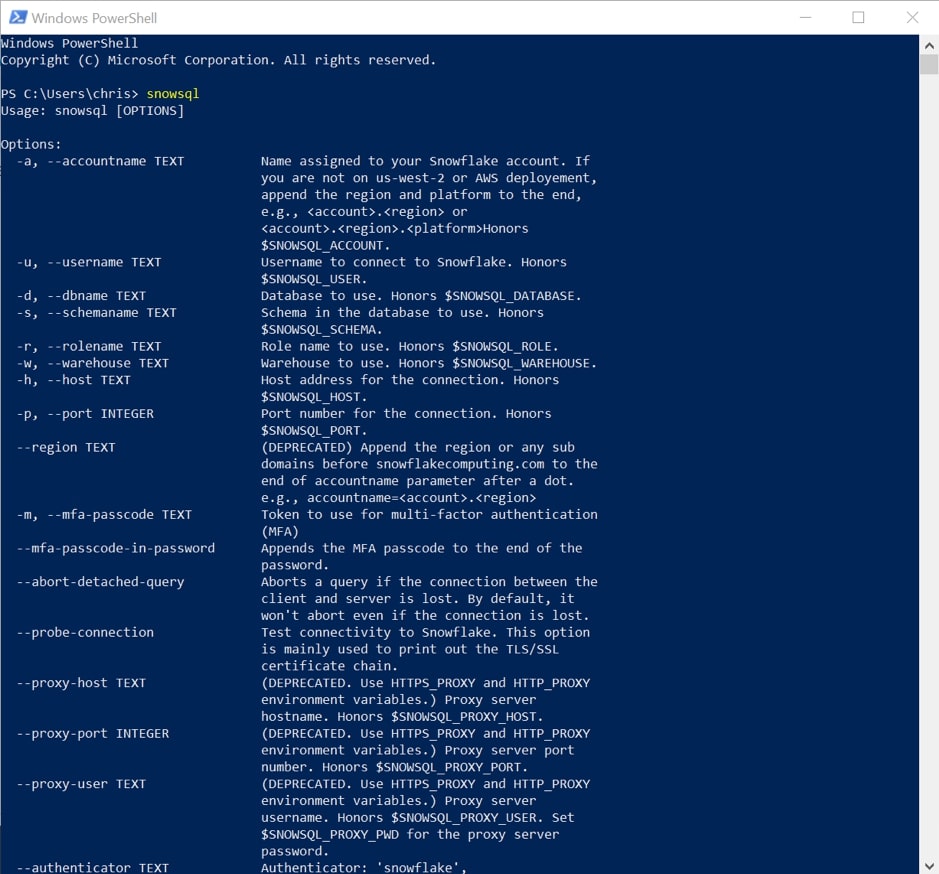Viewport: 939px width, 874px height.
Task: Click the 'snowsql' command text in the prompt
Action: (x=172, y=93)
